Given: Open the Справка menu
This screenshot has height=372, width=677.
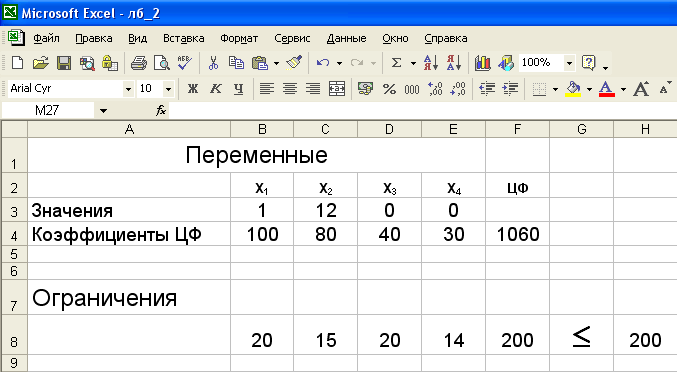Looking at the screenshot, I should click(446, 38).
